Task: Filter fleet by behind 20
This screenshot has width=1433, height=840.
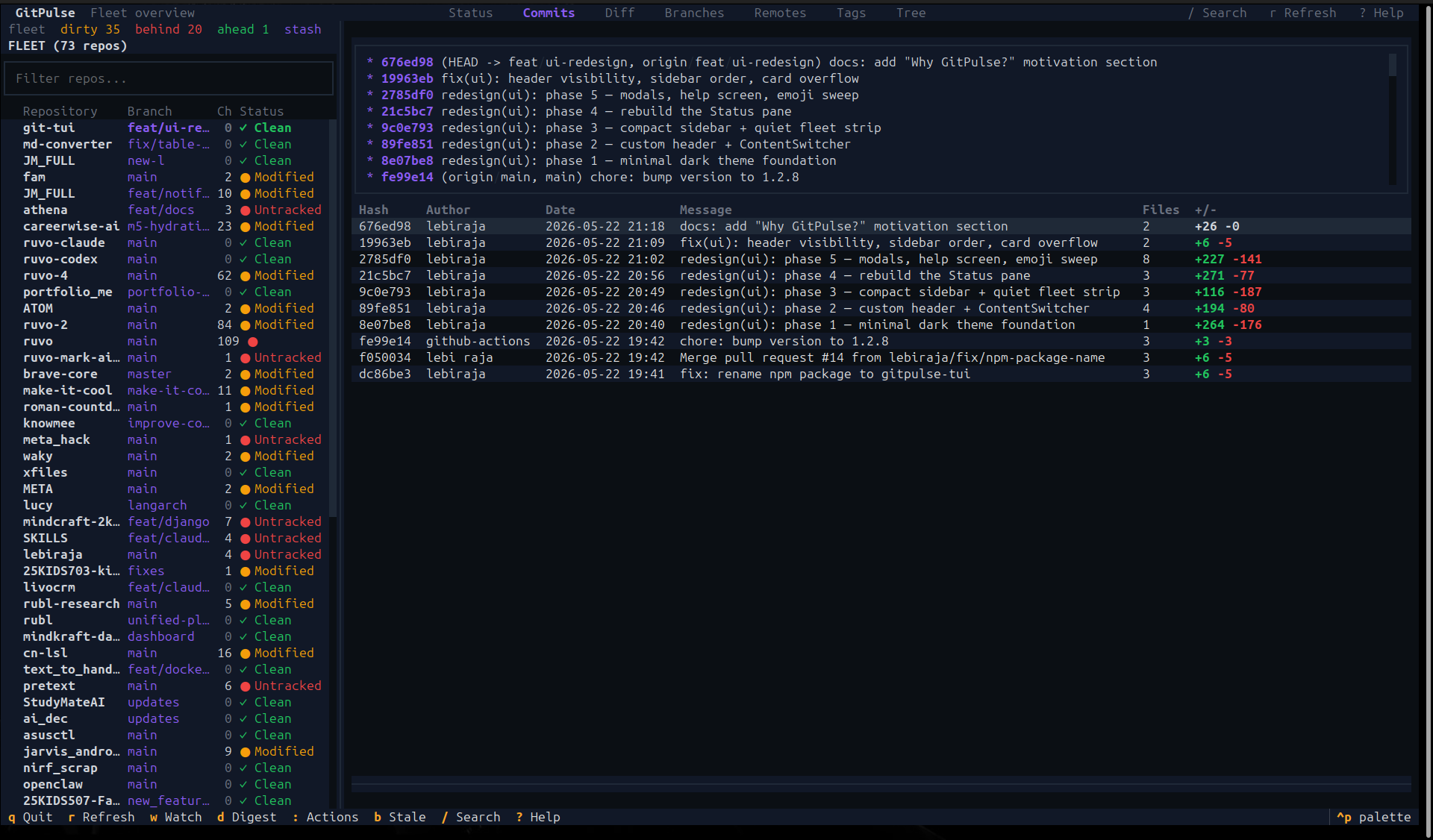Action: (168, 29)
